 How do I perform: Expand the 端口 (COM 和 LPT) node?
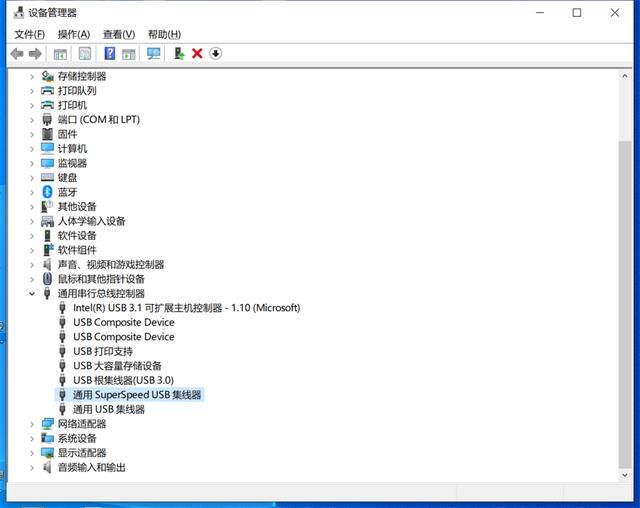[32, 120]
